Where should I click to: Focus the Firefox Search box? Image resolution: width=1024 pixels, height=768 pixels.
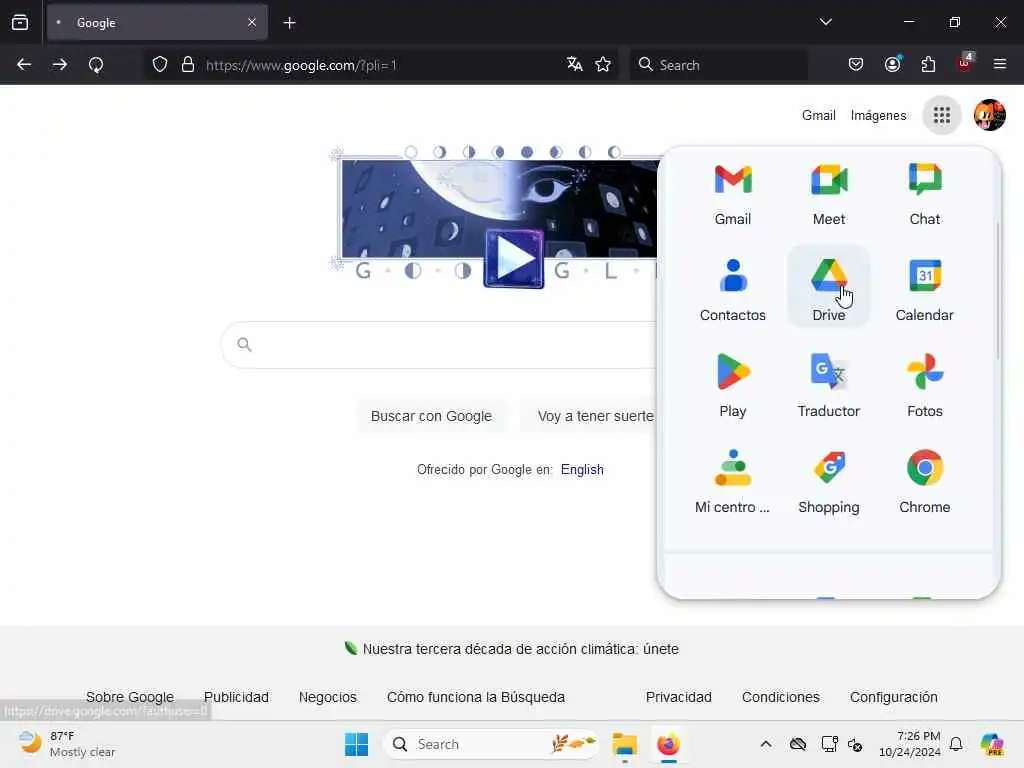click(x=718, y=65)
